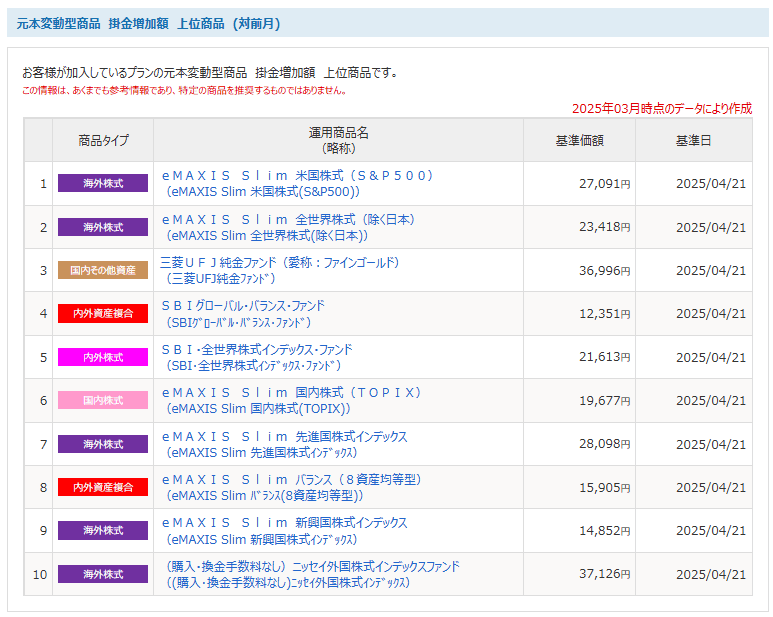
Task: Select price 27,091円 cell
Action: click(x=579, y=183)
